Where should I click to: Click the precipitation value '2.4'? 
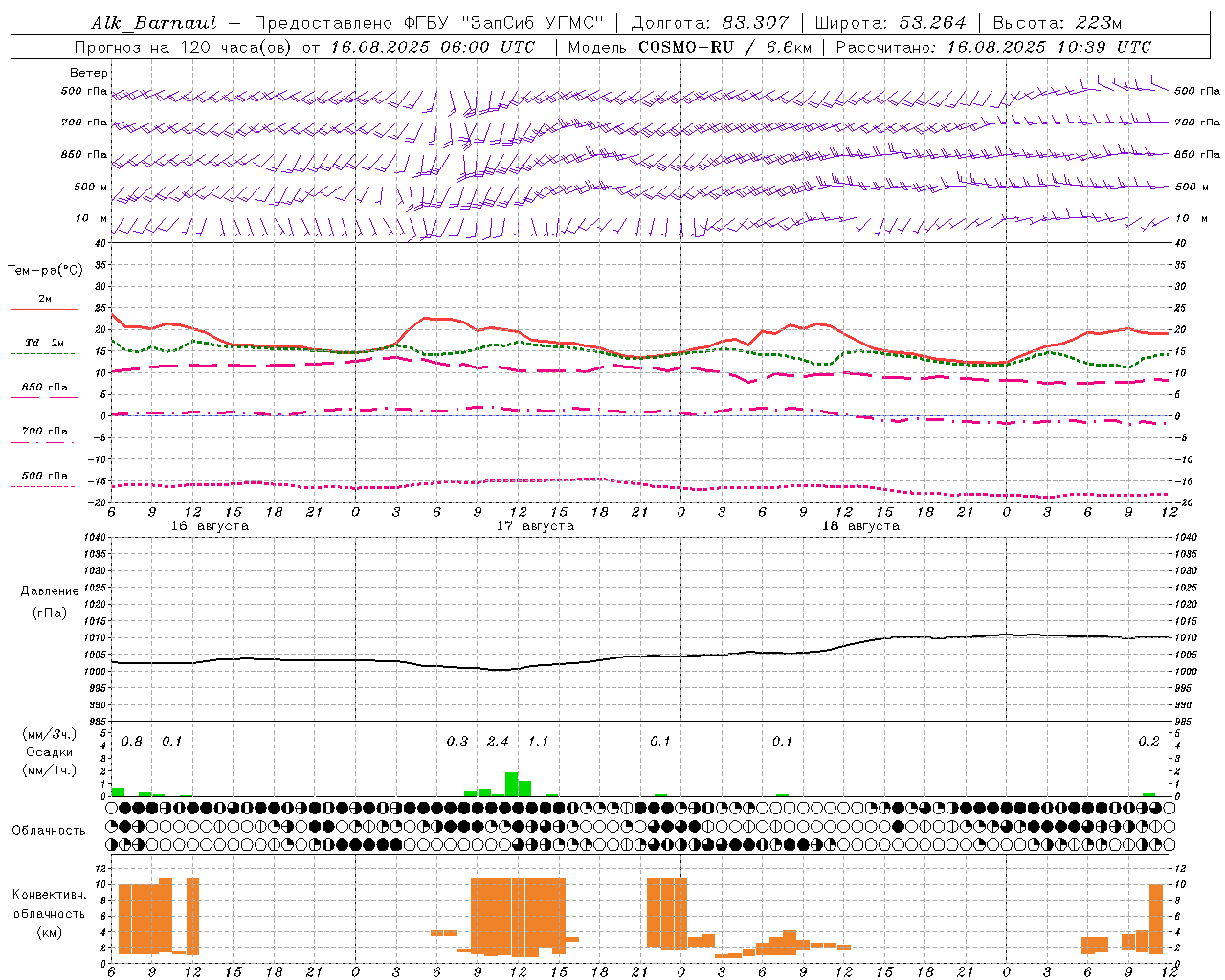tap(498, 742)
